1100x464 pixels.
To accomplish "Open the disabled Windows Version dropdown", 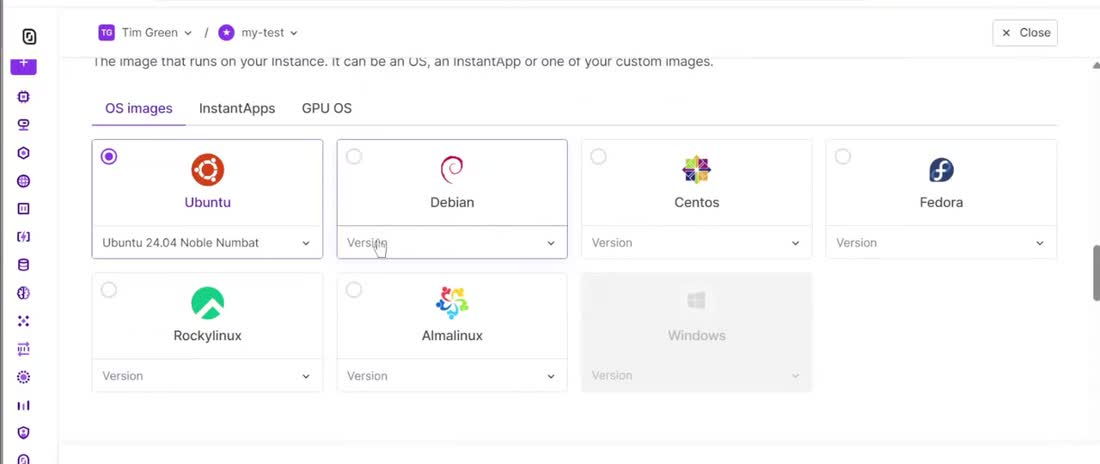I will pyautogui.click(x=697, y=376).
